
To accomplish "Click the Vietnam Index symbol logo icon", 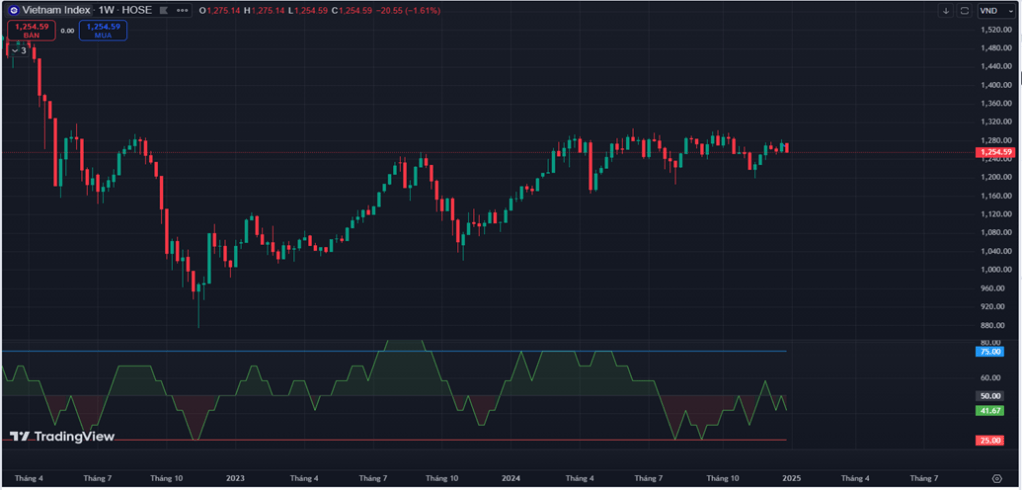I will (14, 10).
